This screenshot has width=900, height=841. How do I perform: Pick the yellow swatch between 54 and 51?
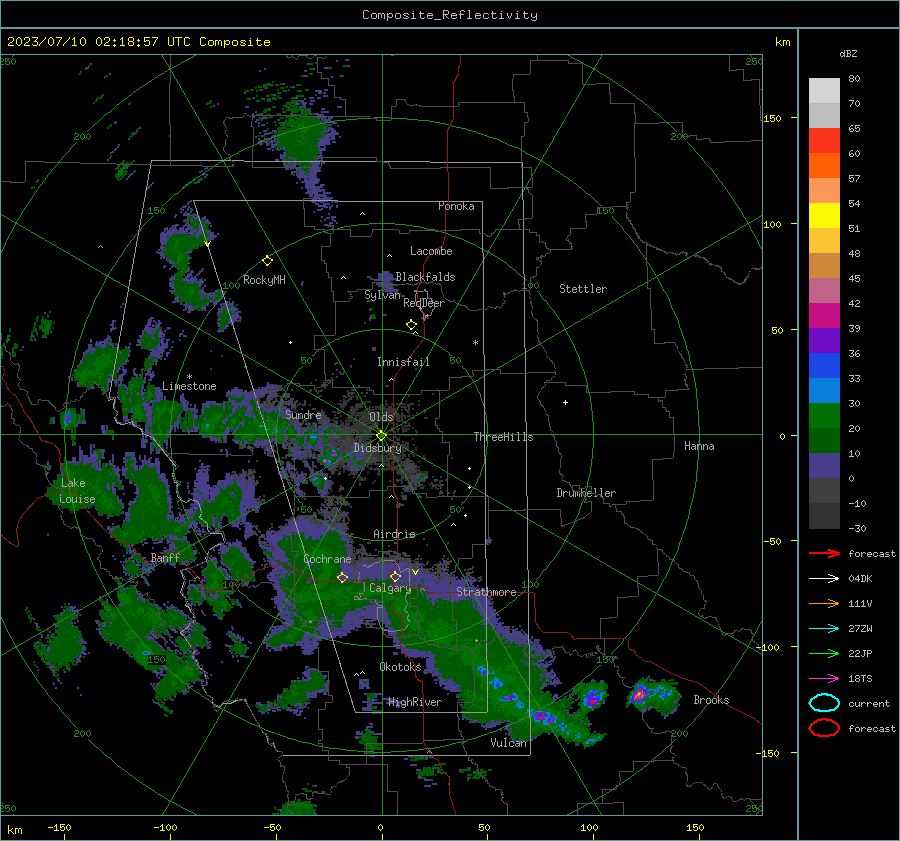click(x=824, y=216)
